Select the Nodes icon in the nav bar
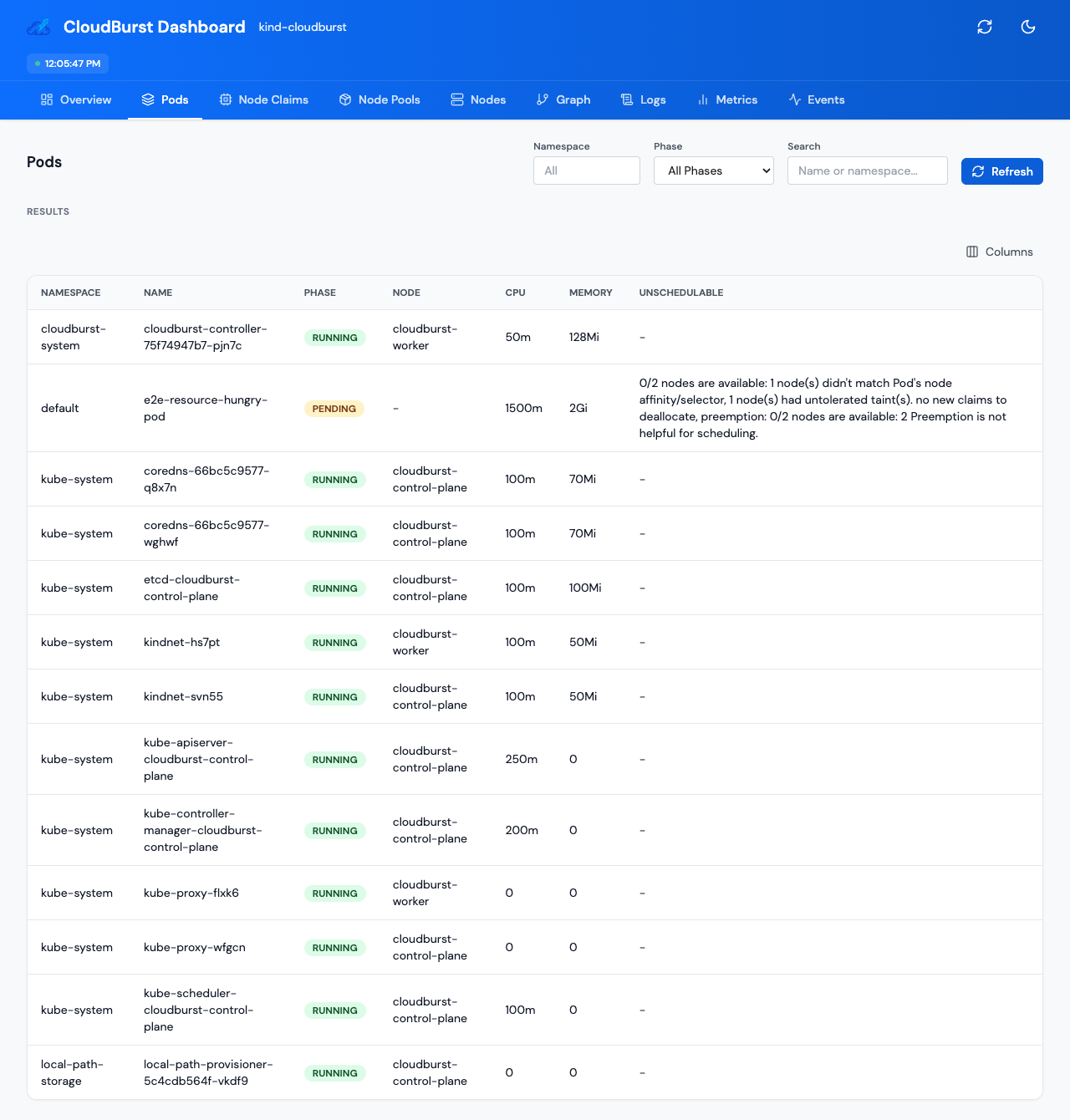 tap(456, 99)
